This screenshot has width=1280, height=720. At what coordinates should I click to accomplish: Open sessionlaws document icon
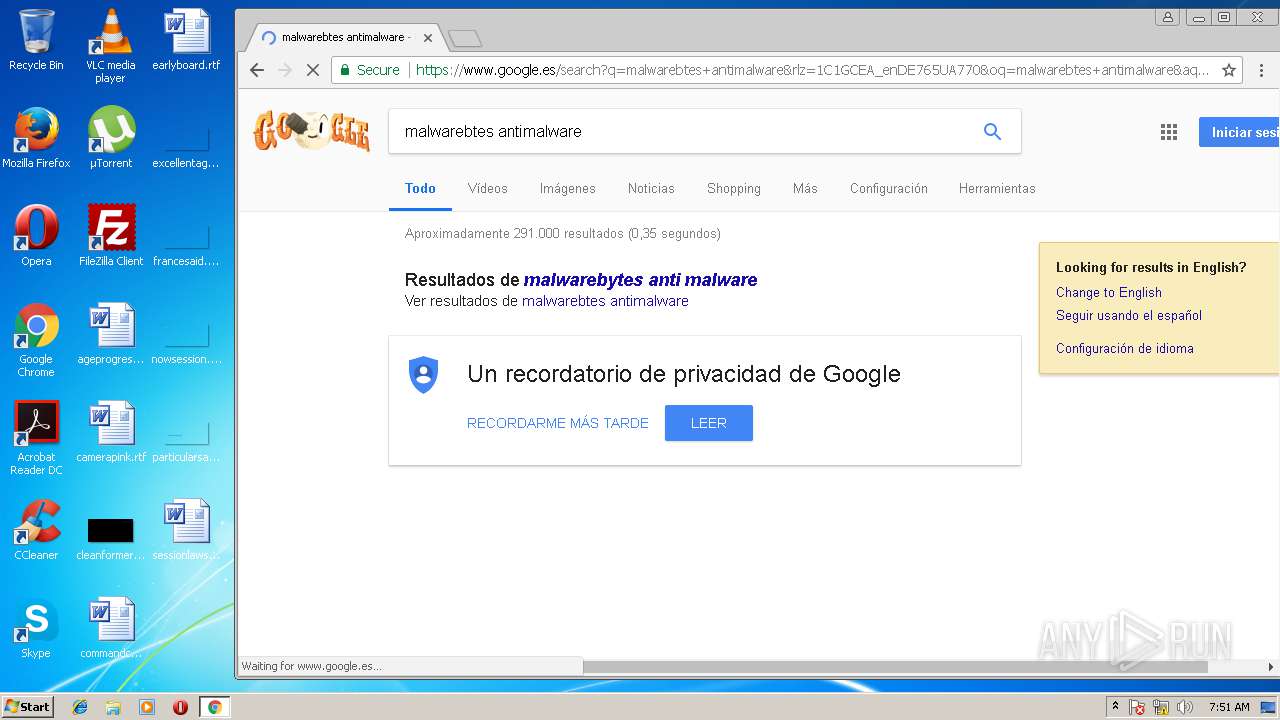point(186,530)
